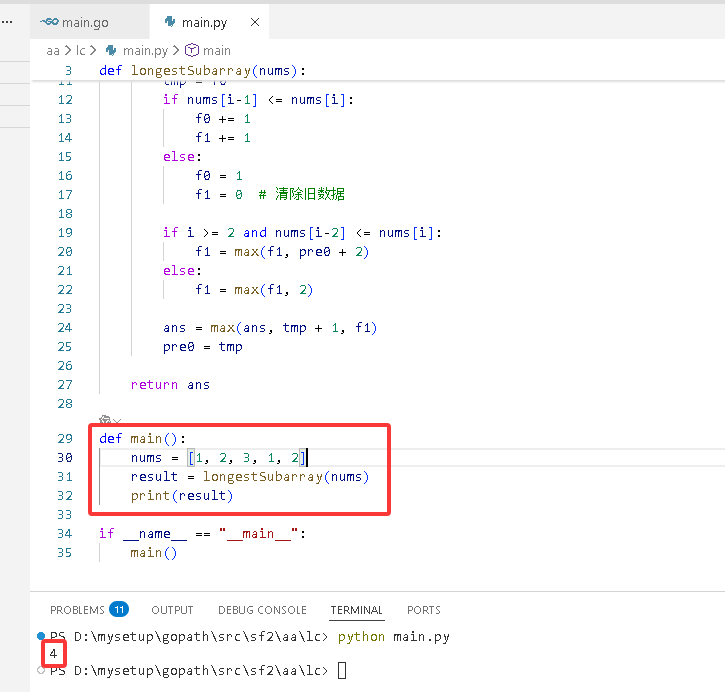Click the 'if __name__ == "__main__":' line

click(203, 534)
